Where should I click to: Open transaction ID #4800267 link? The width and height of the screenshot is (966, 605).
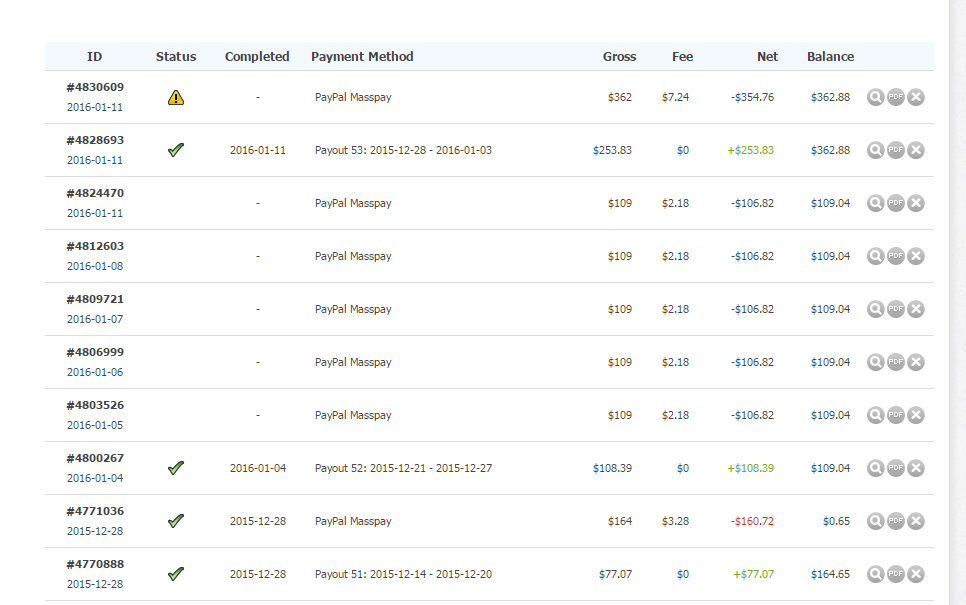tap(95, 458)
